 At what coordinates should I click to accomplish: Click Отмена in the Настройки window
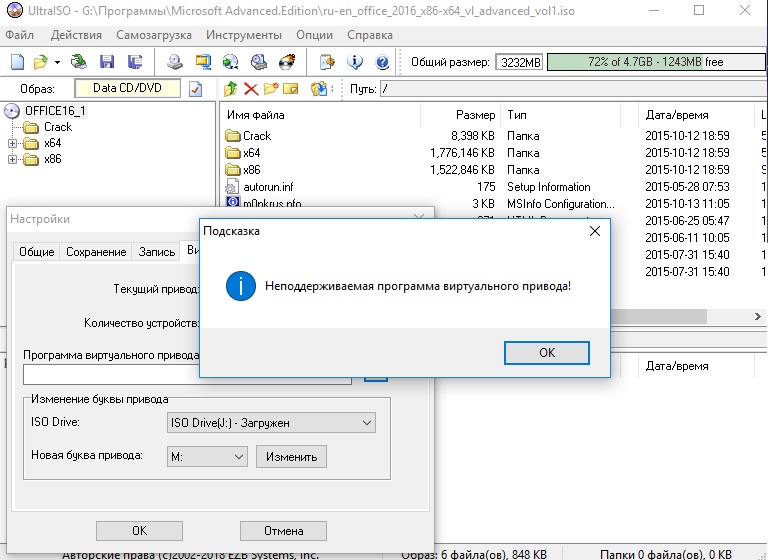284,531
